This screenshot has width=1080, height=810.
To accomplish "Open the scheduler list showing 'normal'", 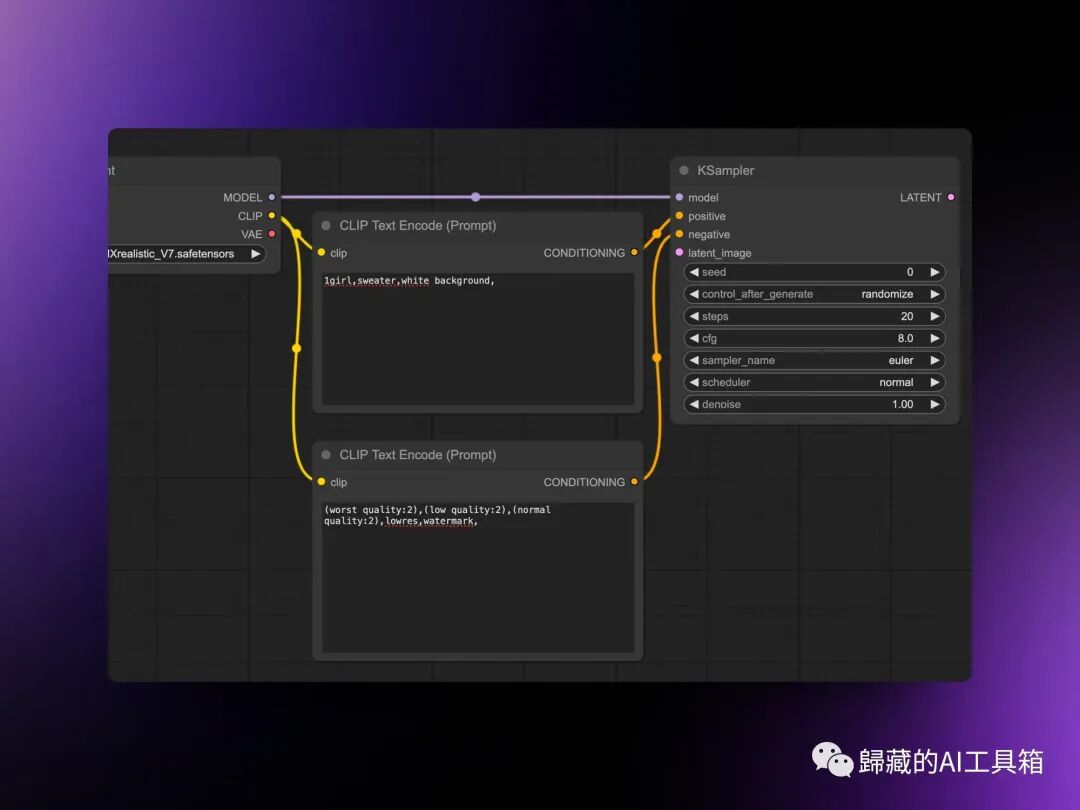I will coord(814,382).
